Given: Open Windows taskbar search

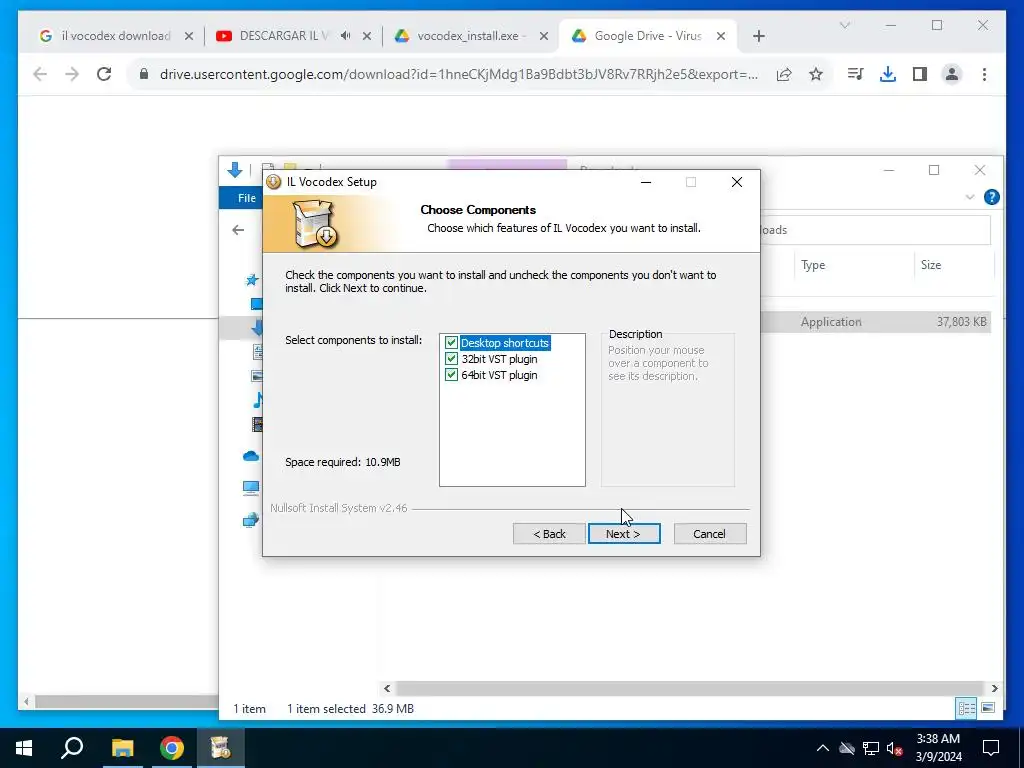Looking at the screenshot, I should [72, 748].
